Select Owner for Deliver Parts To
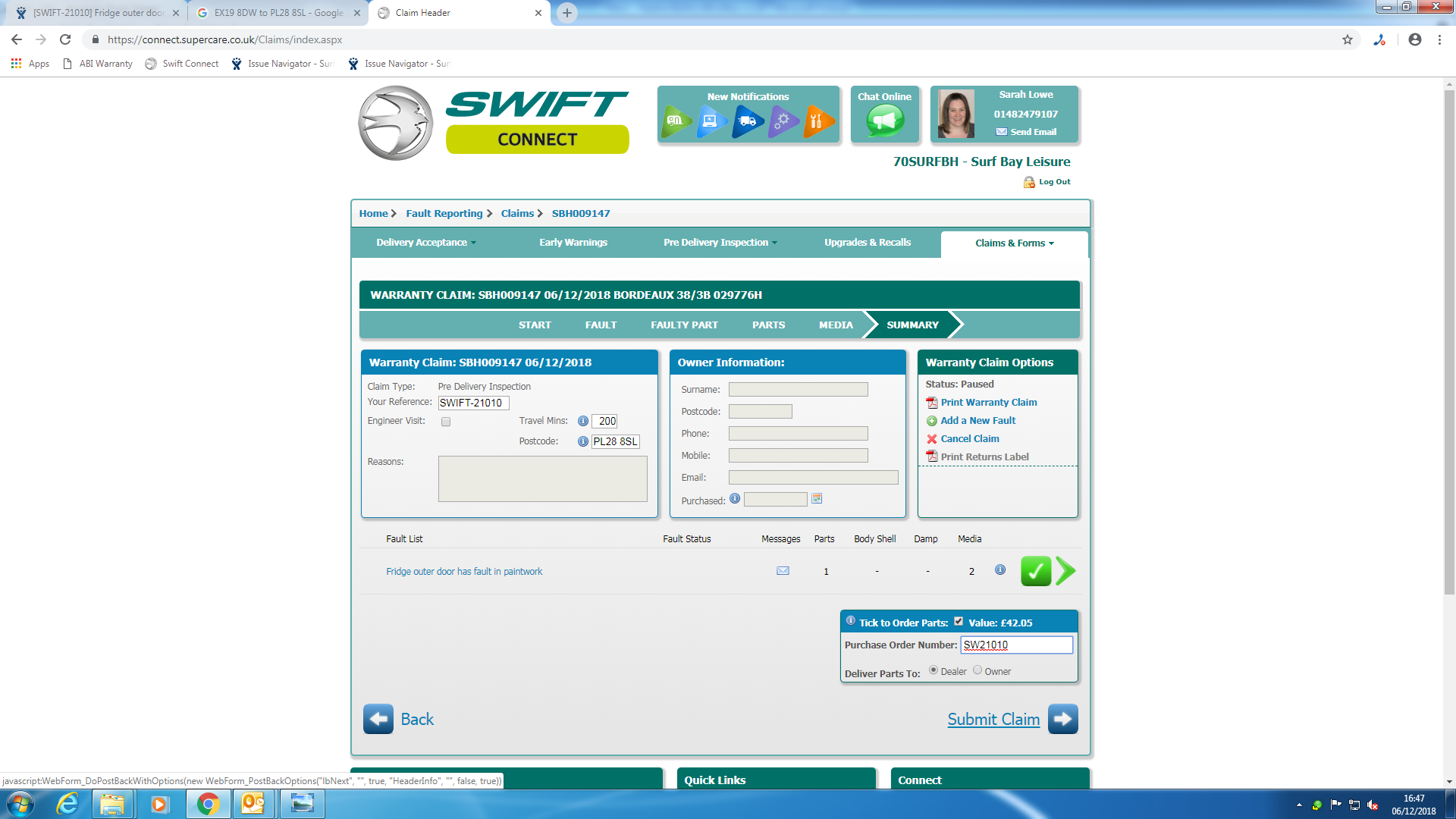Image resolution: width=1456 pixels, height=819 pixels. [x=977, y=670]
